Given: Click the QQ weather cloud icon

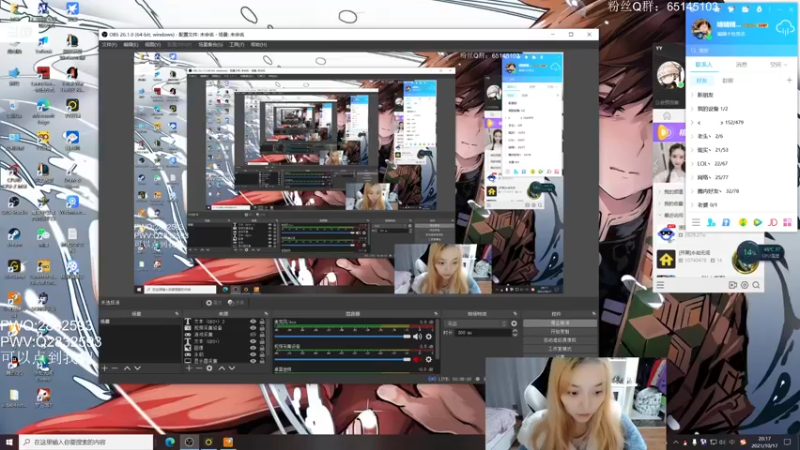Looking at the screenshot, I should (784, 28).
